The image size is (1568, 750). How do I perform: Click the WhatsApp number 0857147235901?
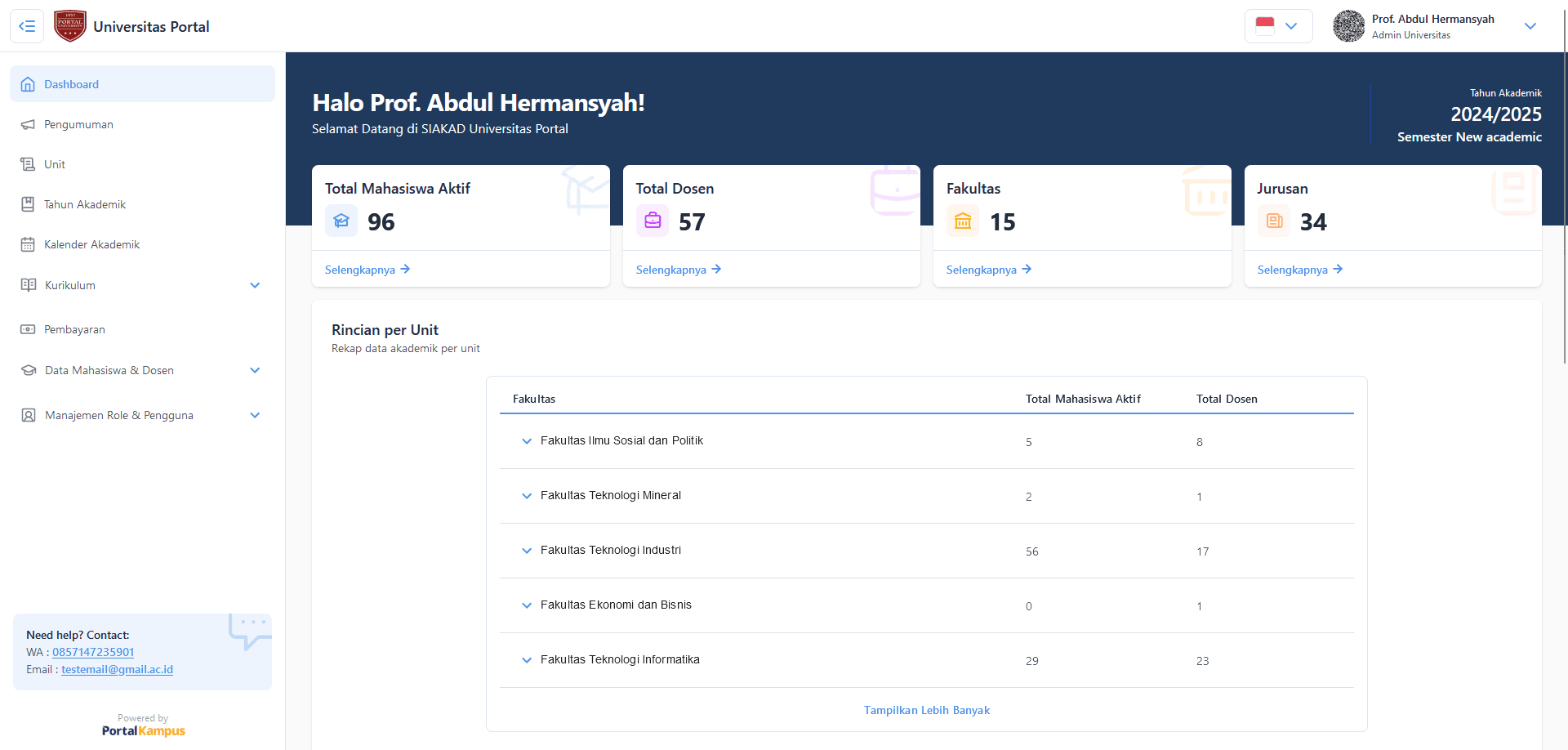coord(93,652)
